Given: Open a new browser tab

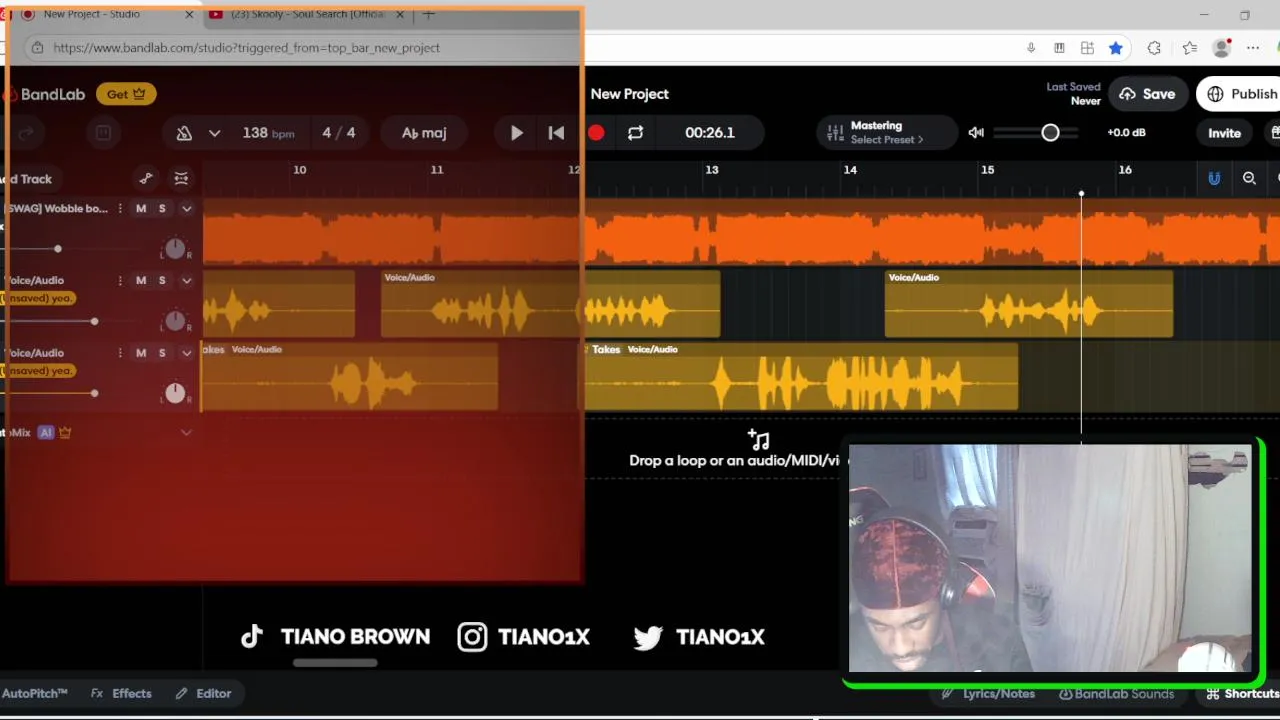Looking at the screenshot, I should click(x=428, y=14).
